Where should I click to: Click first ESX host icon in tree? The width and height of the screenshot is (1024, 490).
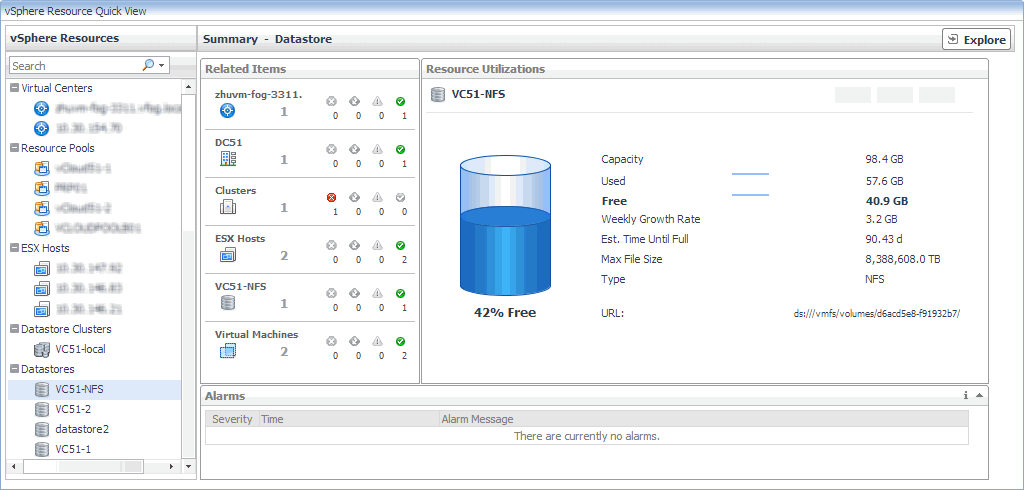tap(42, 269)
